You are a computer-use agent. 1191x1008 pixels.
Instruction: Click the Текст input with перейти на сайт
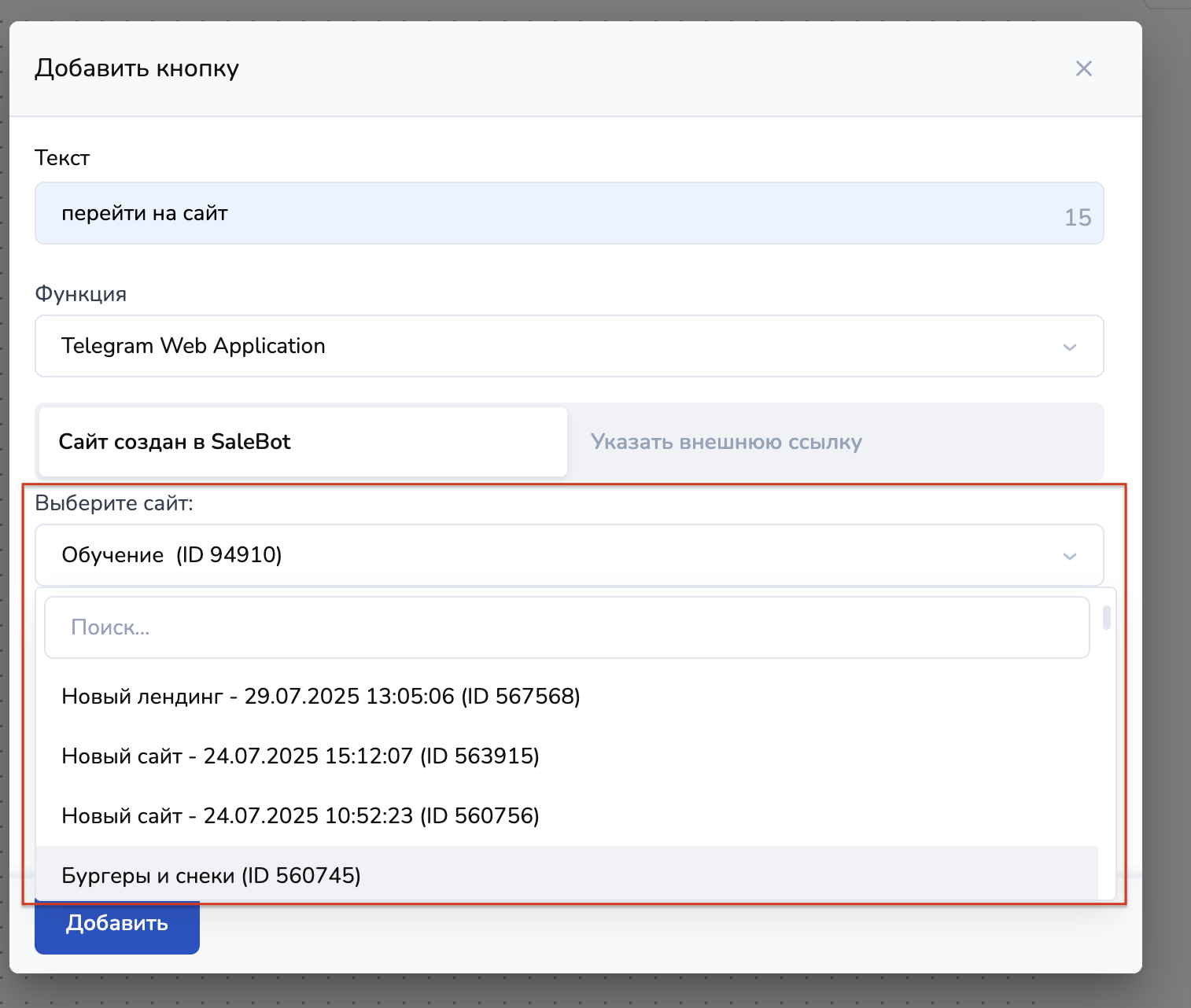(x=551, y=214)
